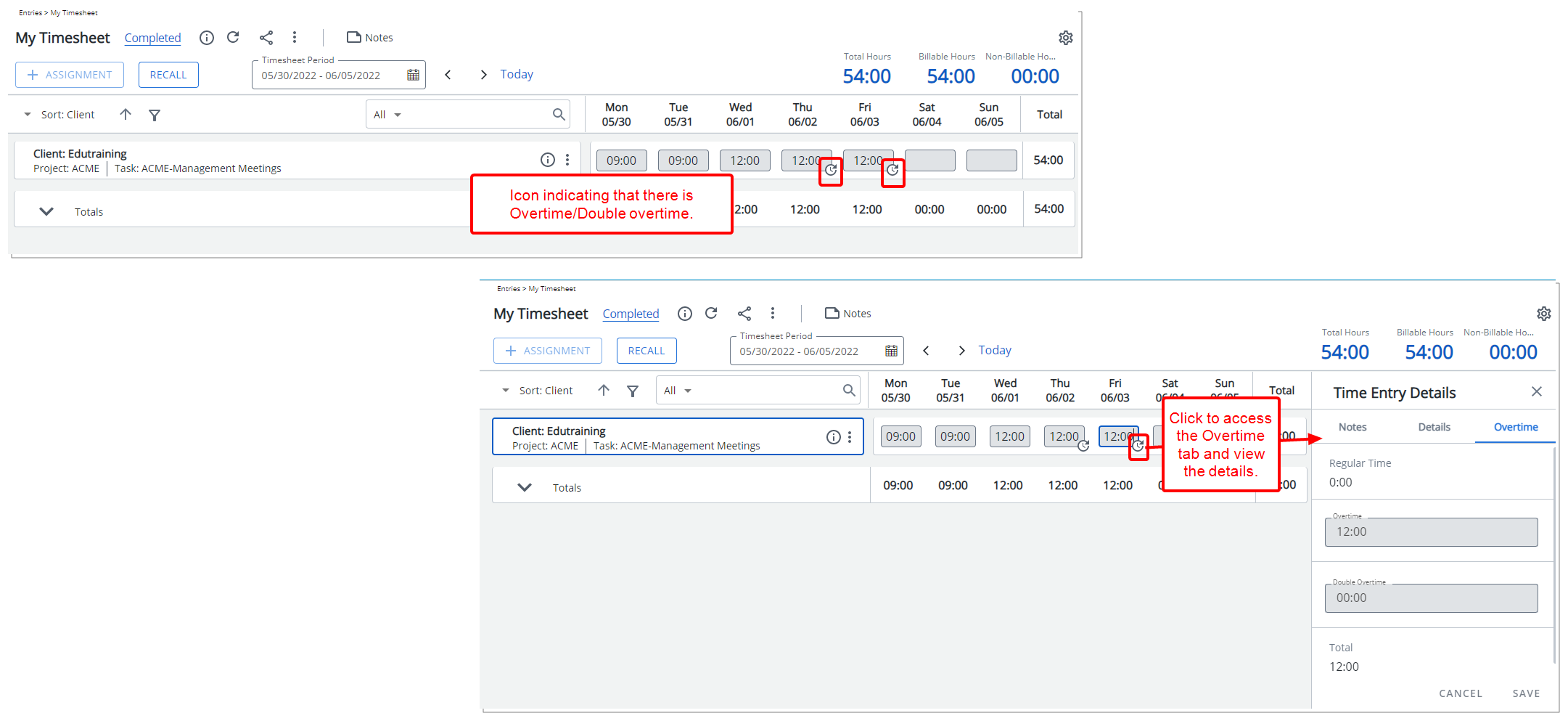Viewport: 1568px width, 721px height.
Task: Open filter icon in lower timesheet
Action: pyautogui.click(x=633, y=391)
